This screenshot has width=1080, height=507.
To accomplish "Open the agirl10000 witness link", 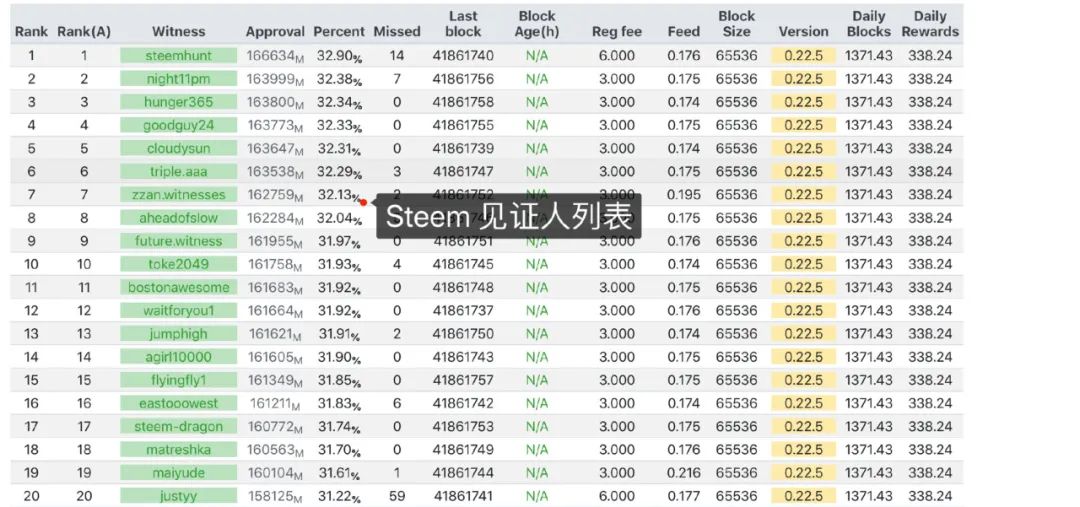I will click(178, 357).
